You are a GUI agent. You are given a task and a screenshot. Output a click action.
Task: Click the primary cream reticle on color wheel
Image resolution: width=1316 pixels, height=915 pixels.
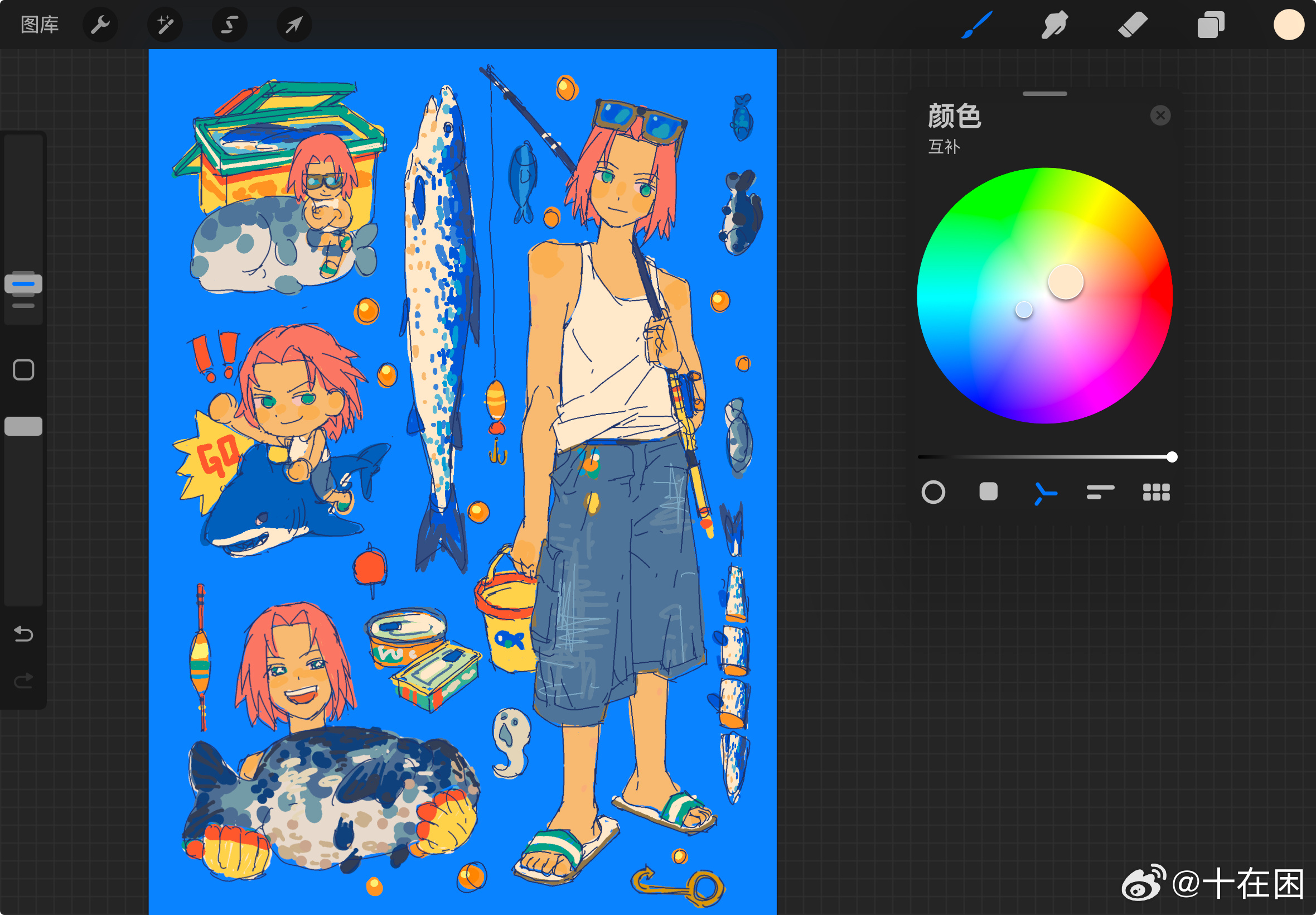coord(1066,282)
